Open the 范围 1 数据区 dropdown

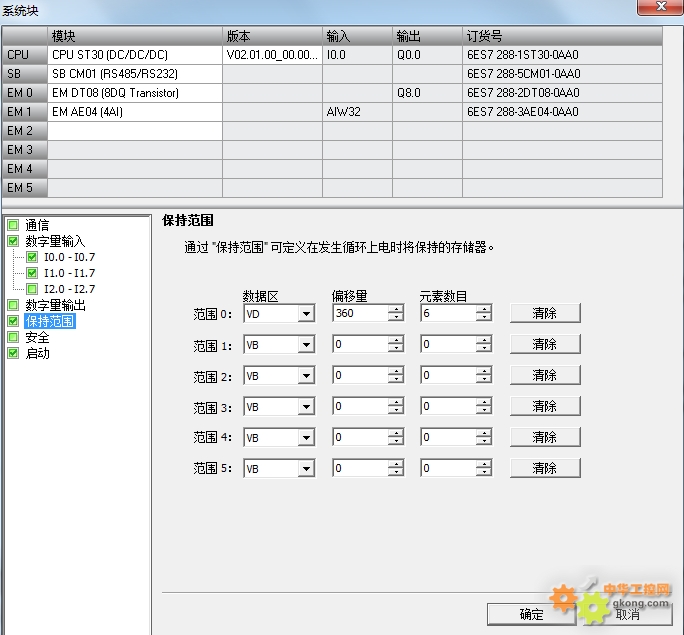306,345
